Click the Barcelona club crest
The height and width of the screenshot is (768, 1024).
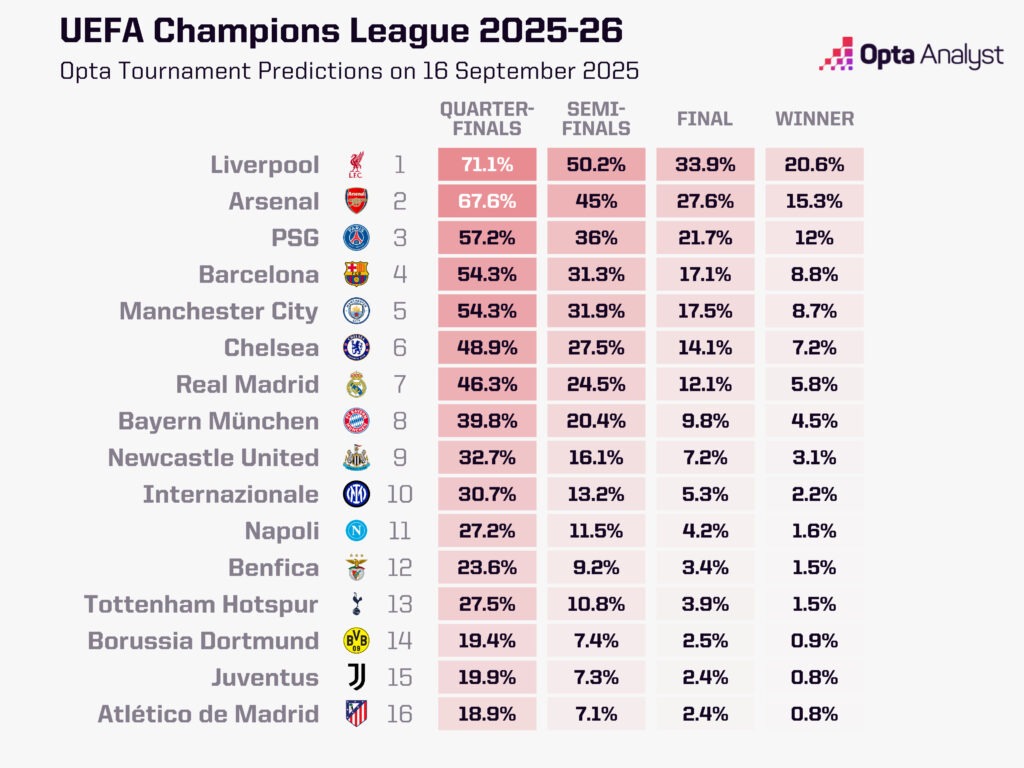point(356,274)
